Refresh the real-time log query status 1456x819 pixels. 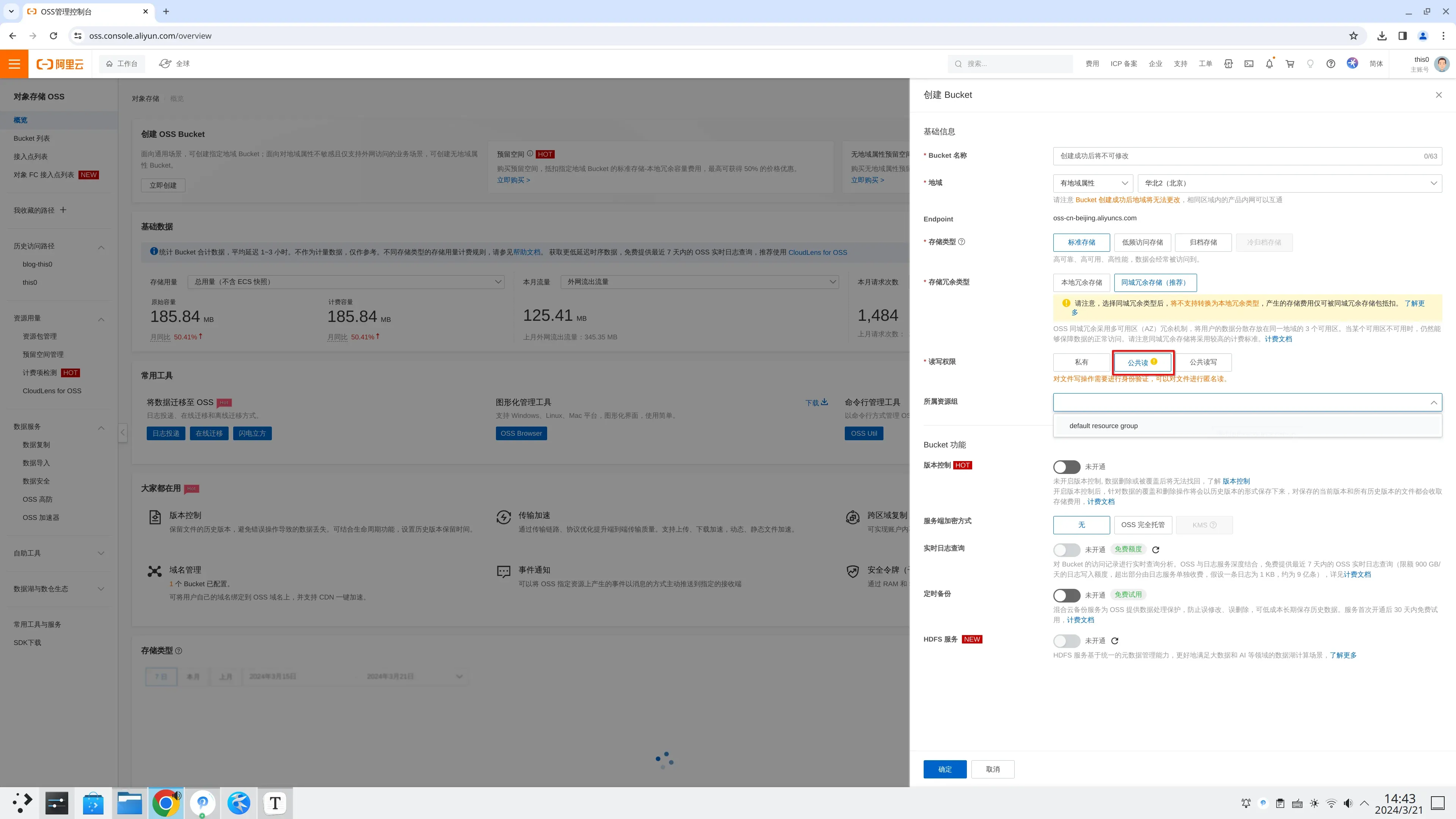click(x=1155, y=549)
